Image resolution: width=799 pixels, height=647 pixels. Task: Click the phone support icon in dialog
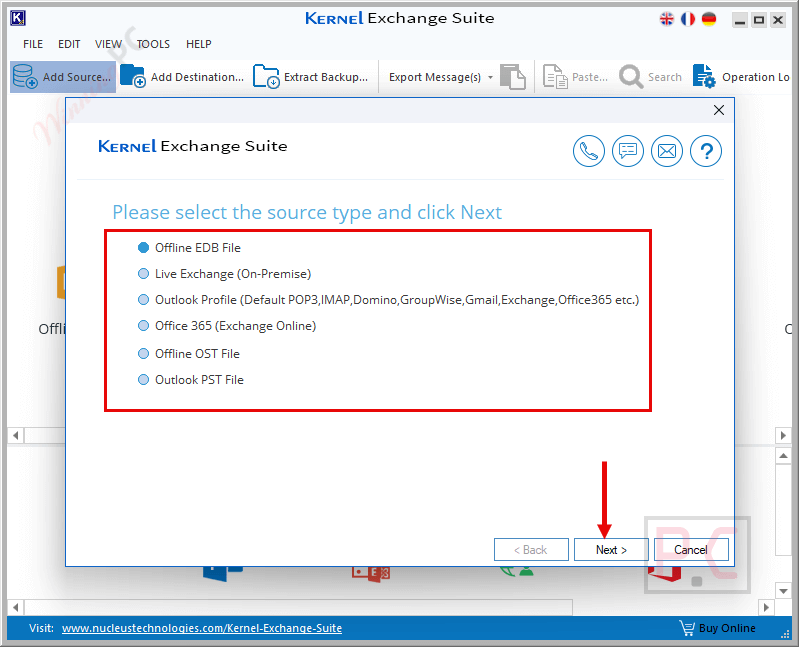[x=589, y=151]
